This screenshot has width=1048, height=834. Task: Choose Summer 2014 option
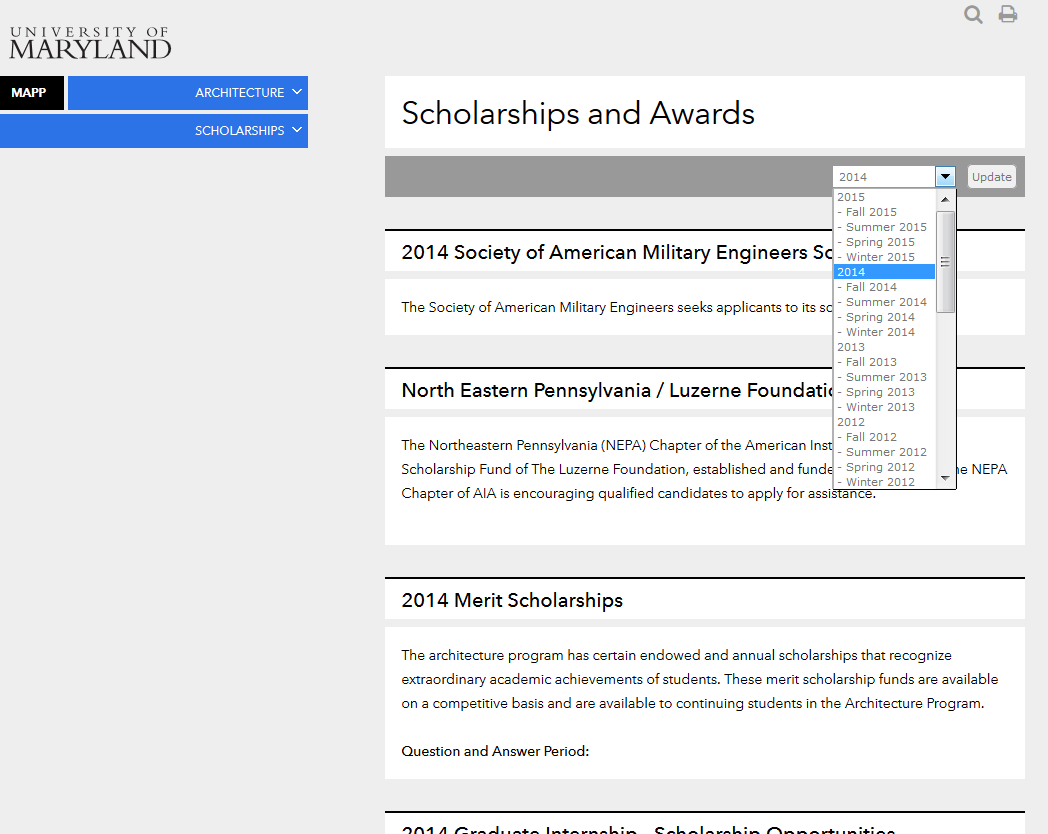[x=884, y=302]
